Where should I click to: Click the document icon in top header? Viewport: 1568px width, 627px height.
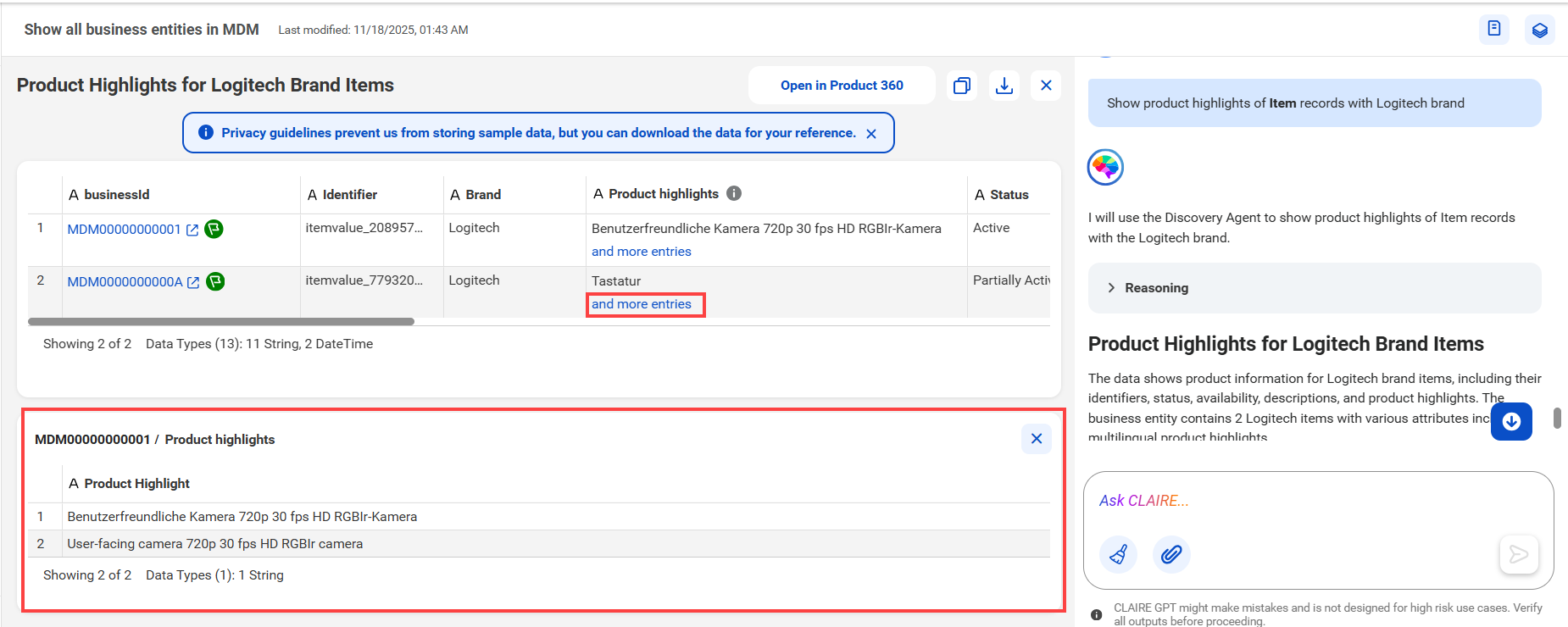click(1494, 30)
